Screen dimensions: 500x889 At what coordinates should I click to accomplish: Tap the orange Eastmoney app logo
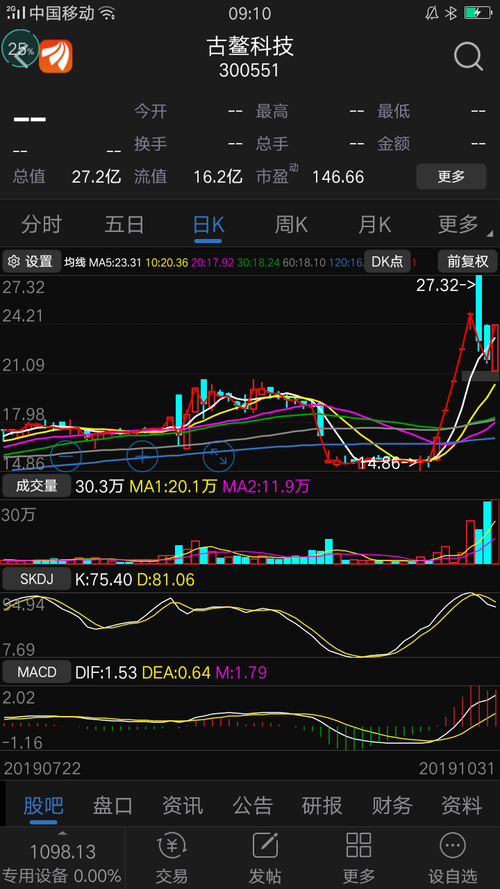point(56,56)
